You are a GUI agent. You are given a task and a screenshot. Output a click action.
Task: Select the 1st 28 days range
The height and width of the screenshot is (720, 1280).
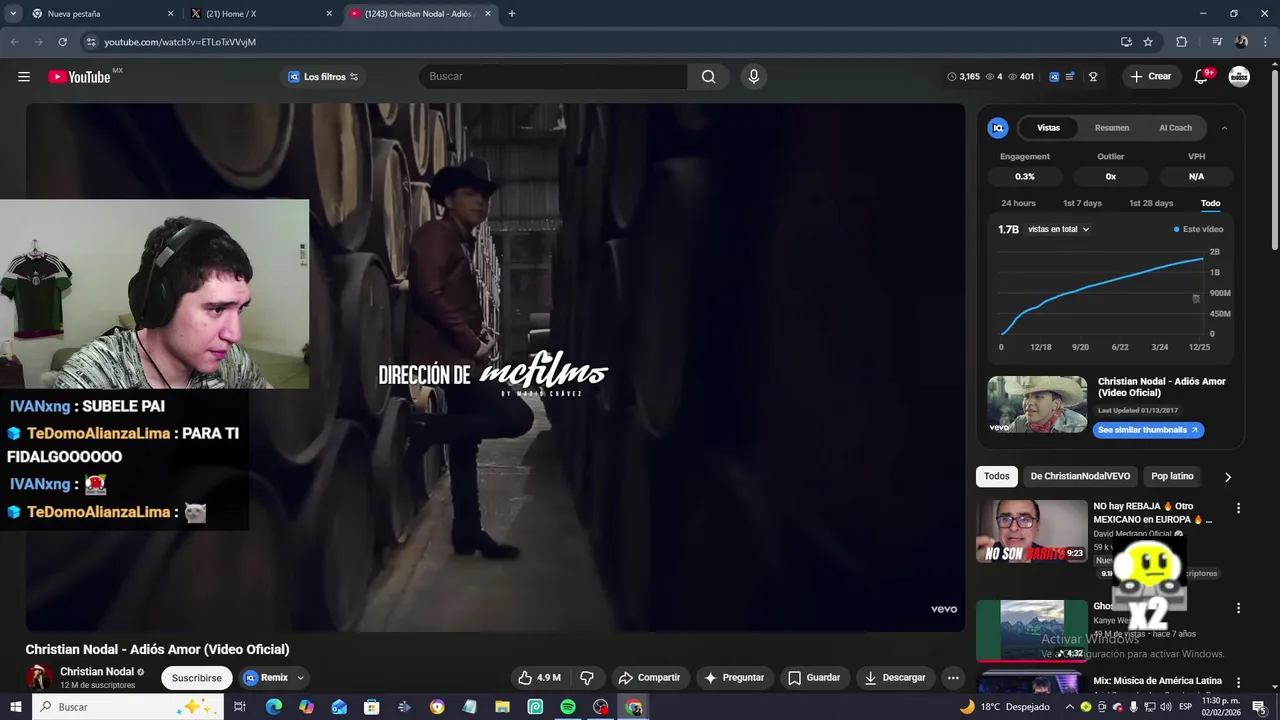pos(1151,203)
